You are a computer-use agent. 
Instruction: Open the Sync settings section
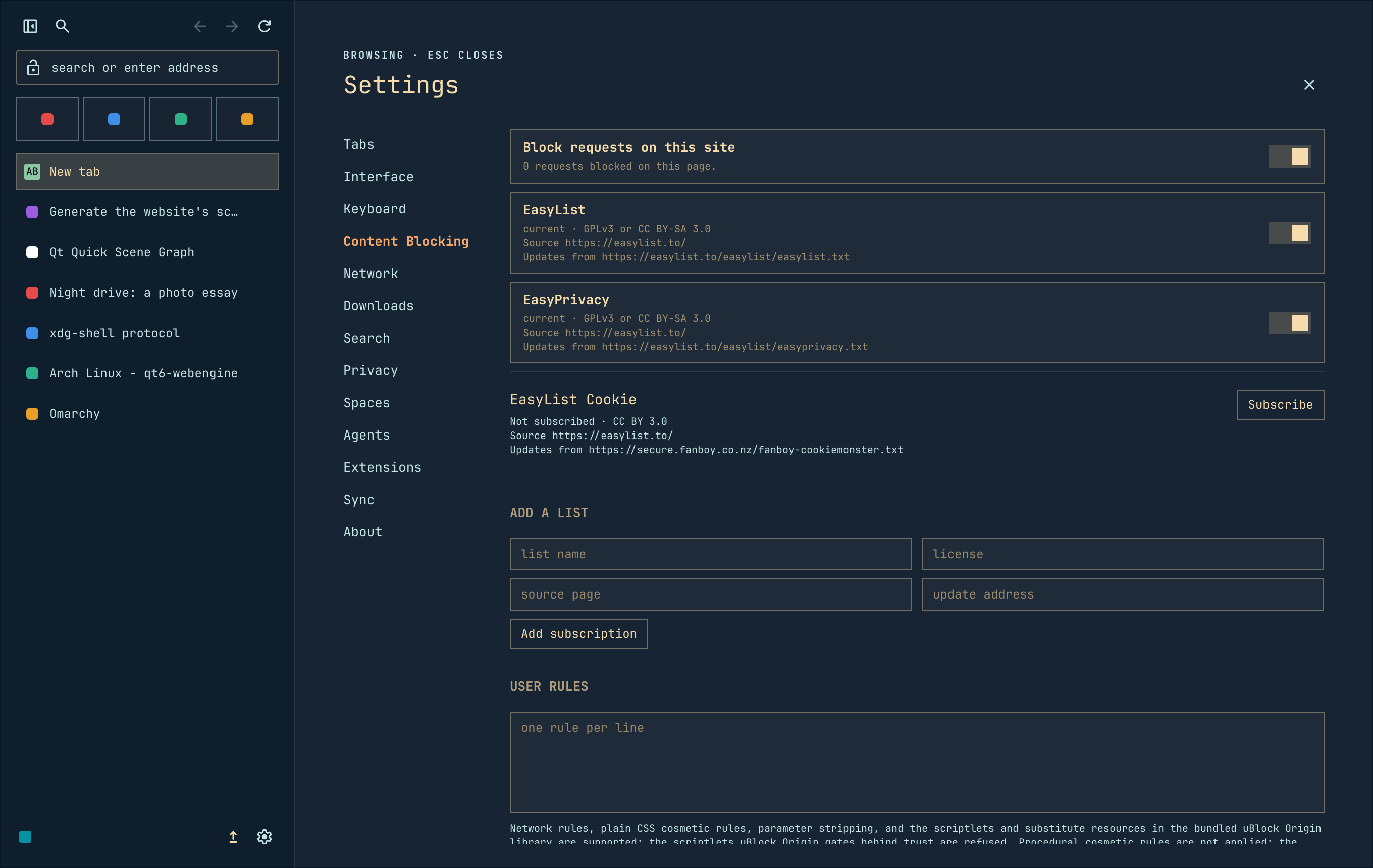(x=358, y=500)
